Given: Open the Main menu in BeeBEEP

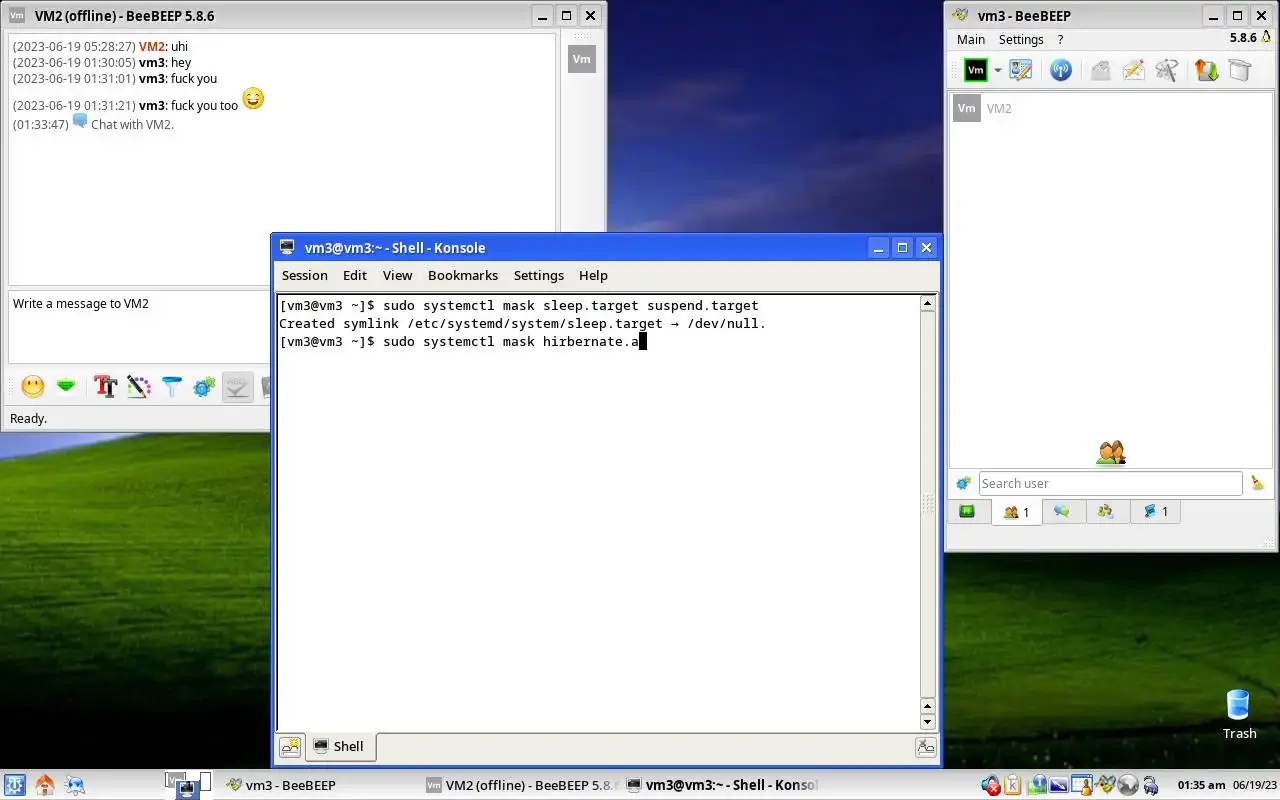Looking at the screenshot, I should 971,39.
